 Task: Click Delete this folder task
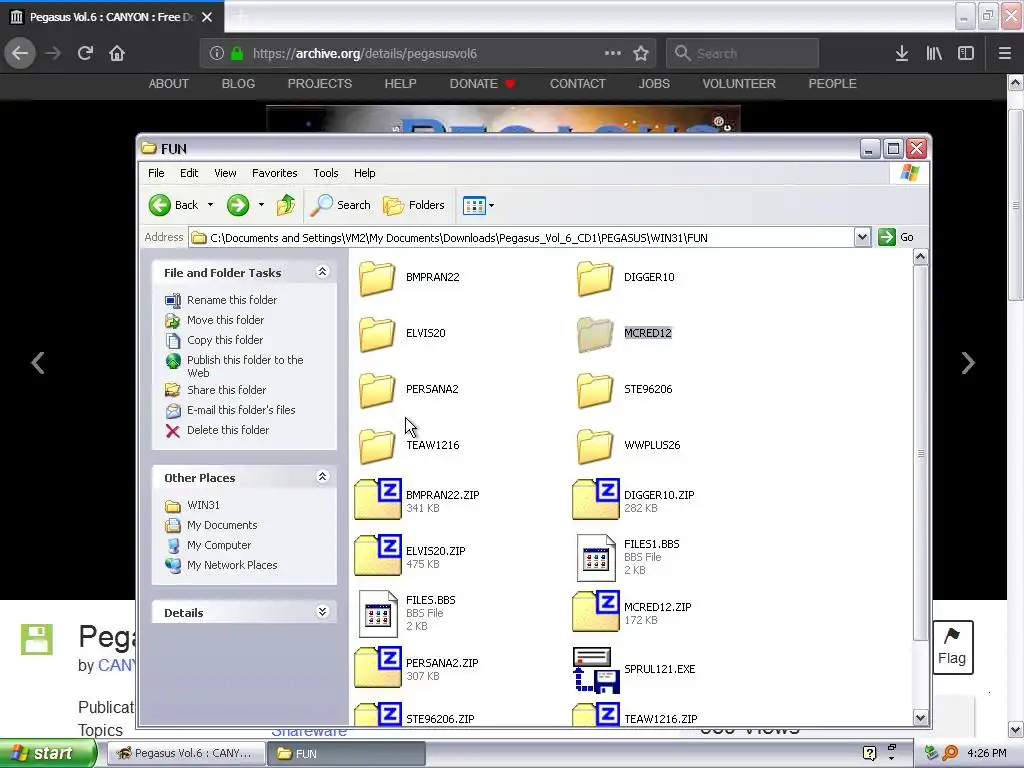pyautogui.click(x=227, y=430)
